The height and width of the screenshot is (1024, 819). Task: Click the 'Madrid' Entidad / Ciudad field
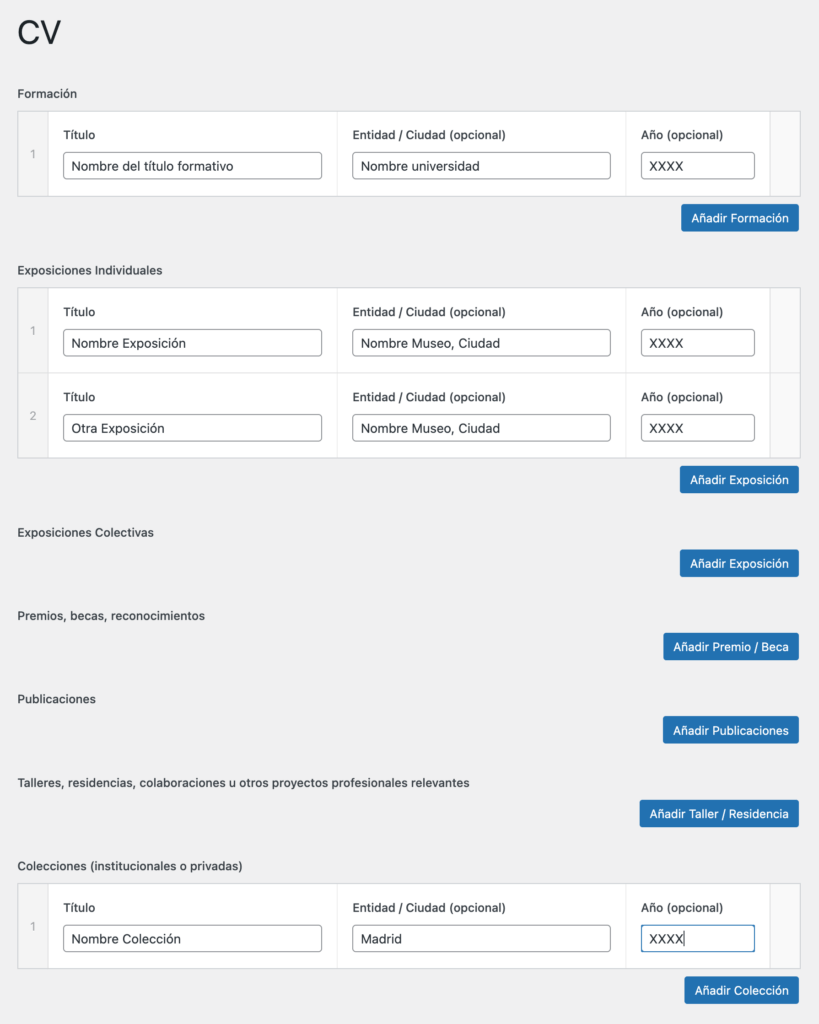coord(481,938)
